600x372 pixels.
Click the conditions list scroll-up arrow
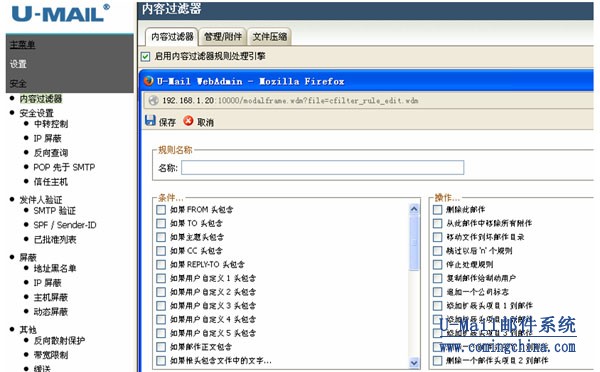pos(414,209)
